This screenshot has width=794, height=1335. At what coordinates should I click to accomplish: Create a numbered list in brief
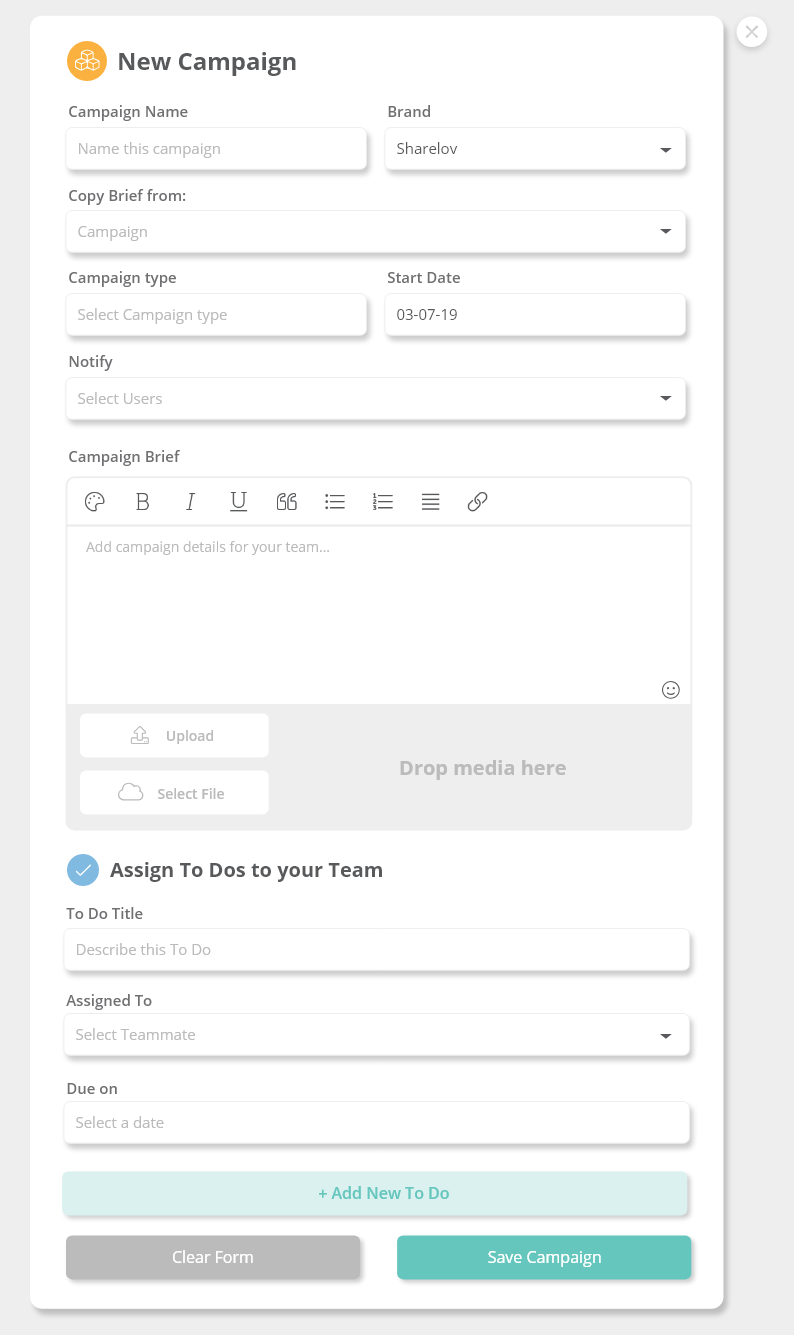(382, 502)
